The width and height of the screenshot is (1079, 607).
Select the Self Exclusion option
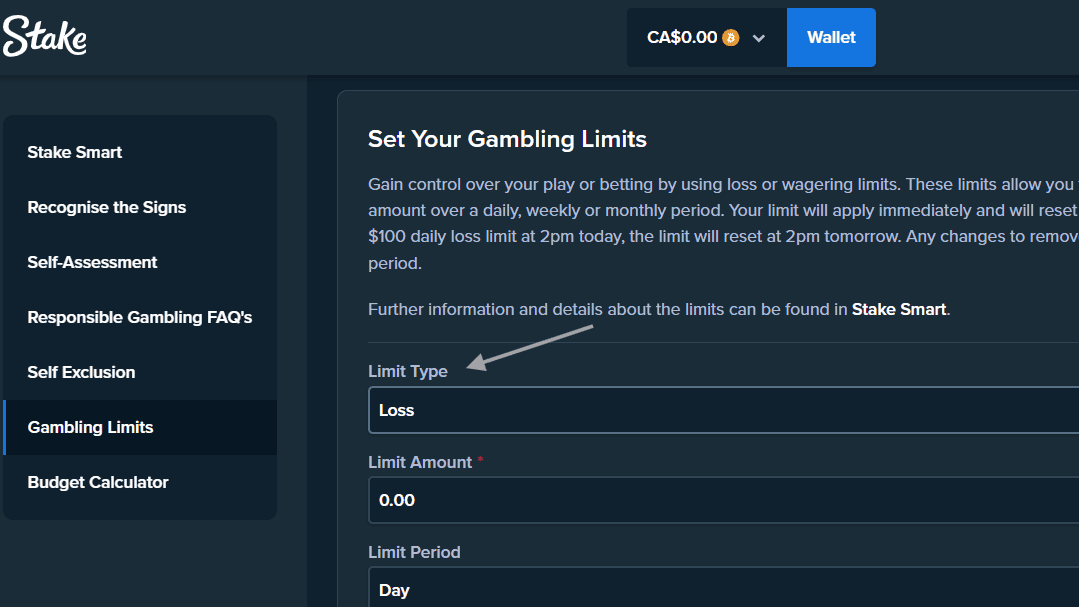click(x=81, y=372)
